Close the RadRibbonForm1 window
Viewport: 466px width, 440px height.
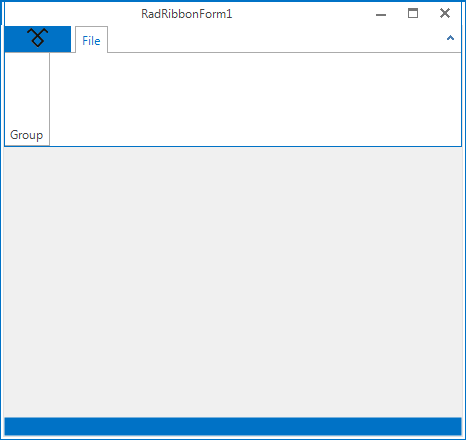(x=445, y=13)
